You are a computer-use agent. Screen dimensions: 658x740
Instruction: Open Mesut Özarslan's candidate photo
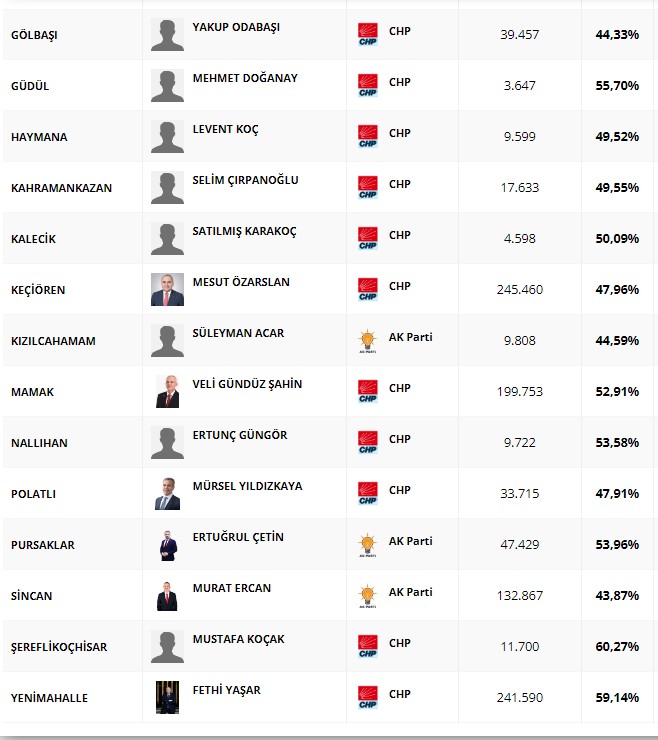[167, 289]
